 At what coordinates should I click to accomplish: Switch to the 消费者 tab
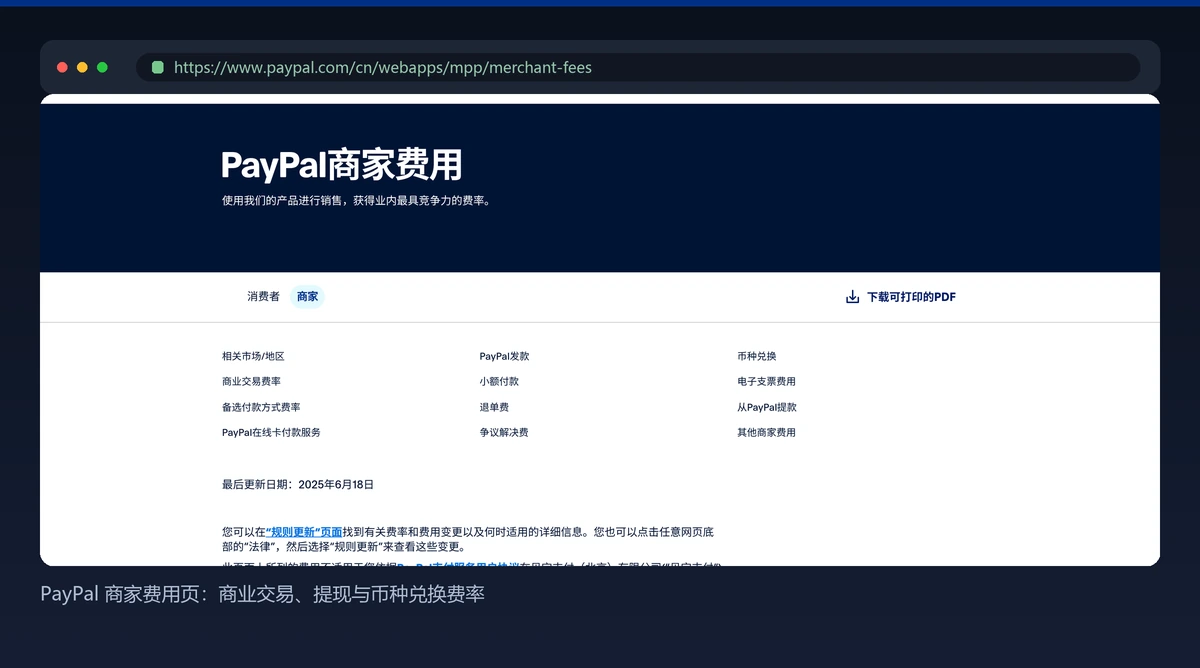pos(264,297)
